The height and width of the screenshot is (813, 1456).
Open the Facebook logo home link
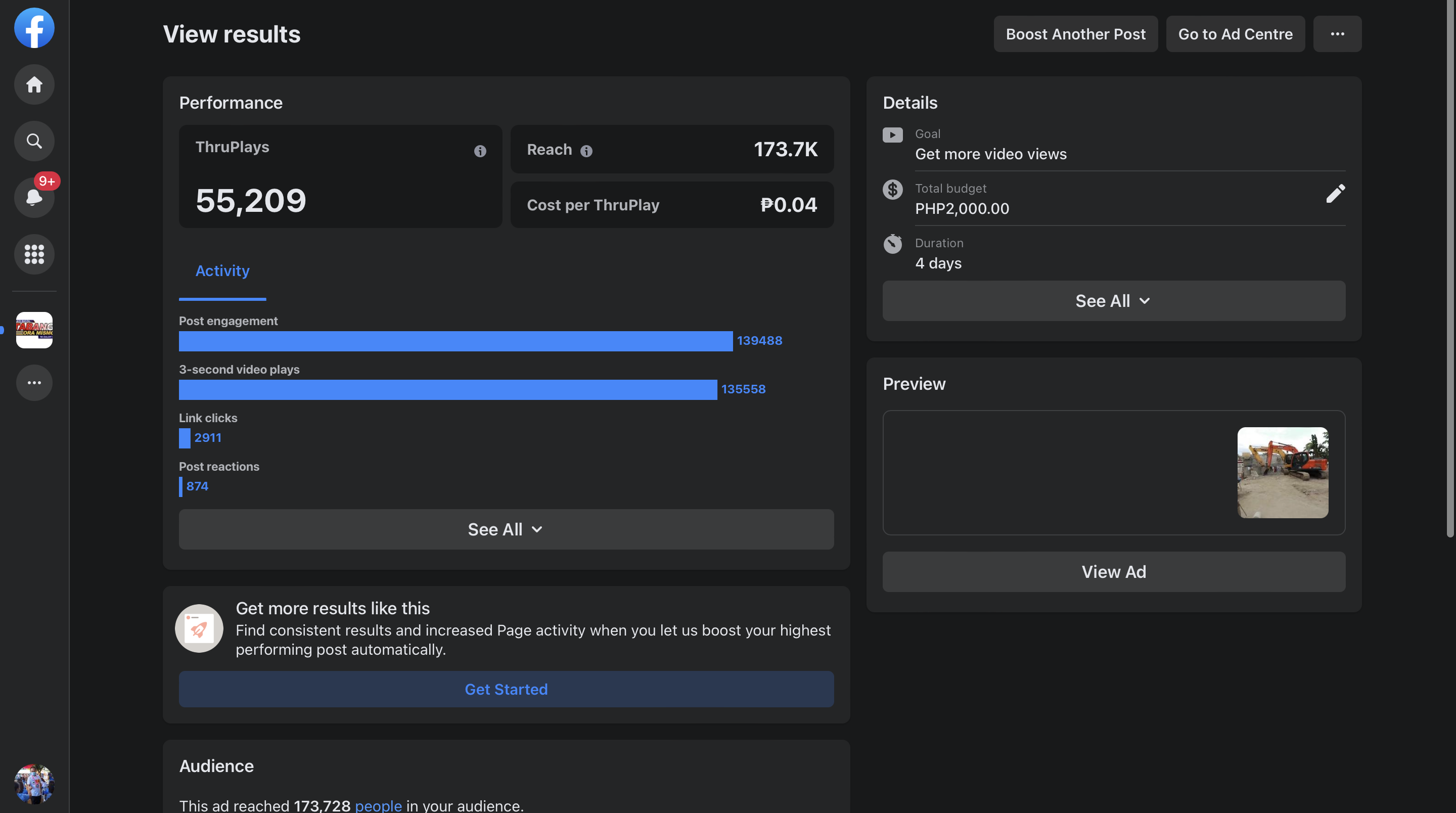34,28
